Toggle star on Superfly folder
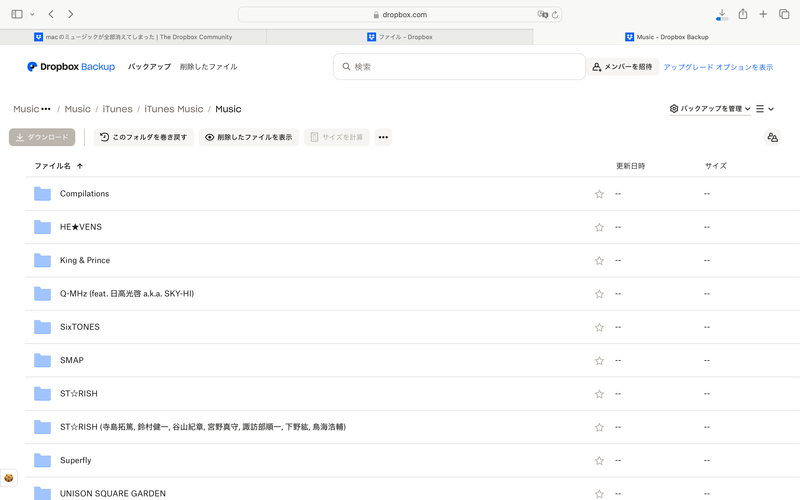 click(x=599, y=461)
